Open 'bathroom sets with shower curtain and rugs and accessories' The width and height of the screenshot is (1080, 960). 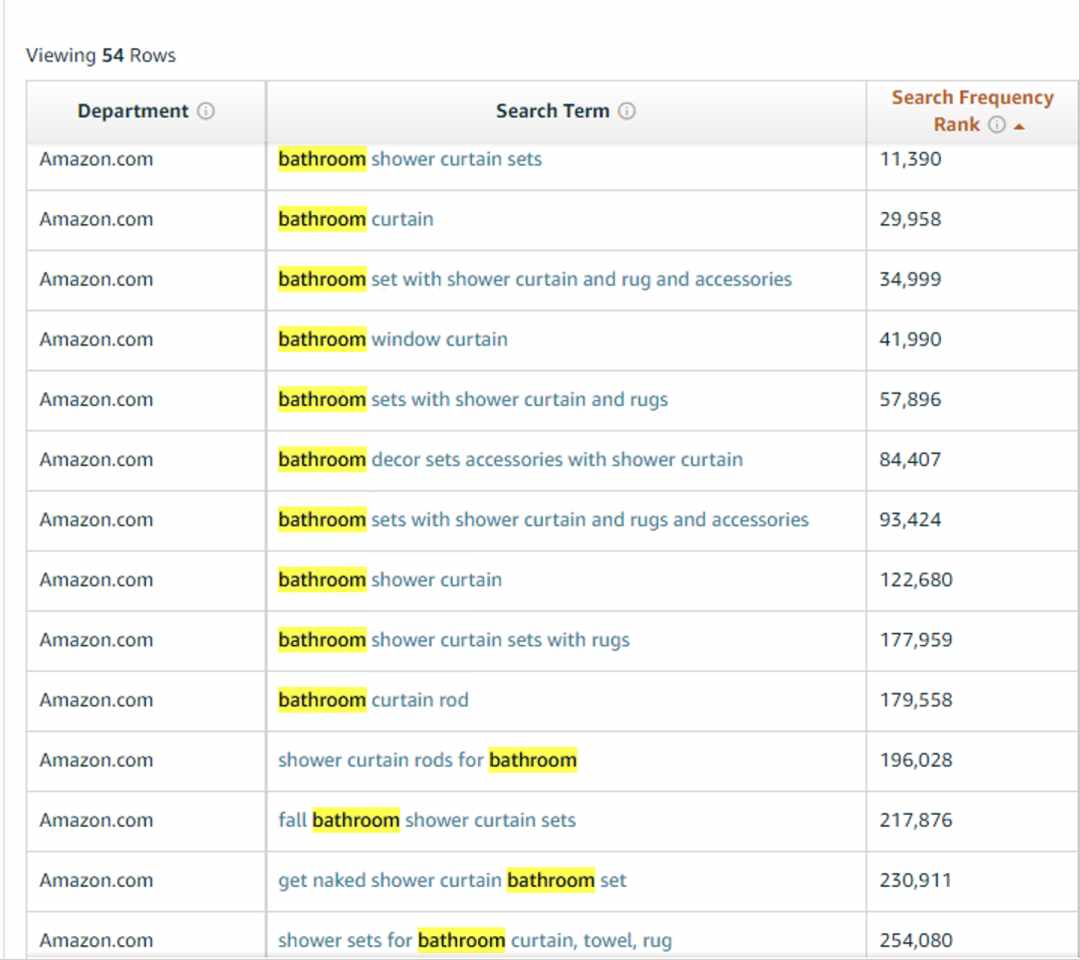pos(543,519)
